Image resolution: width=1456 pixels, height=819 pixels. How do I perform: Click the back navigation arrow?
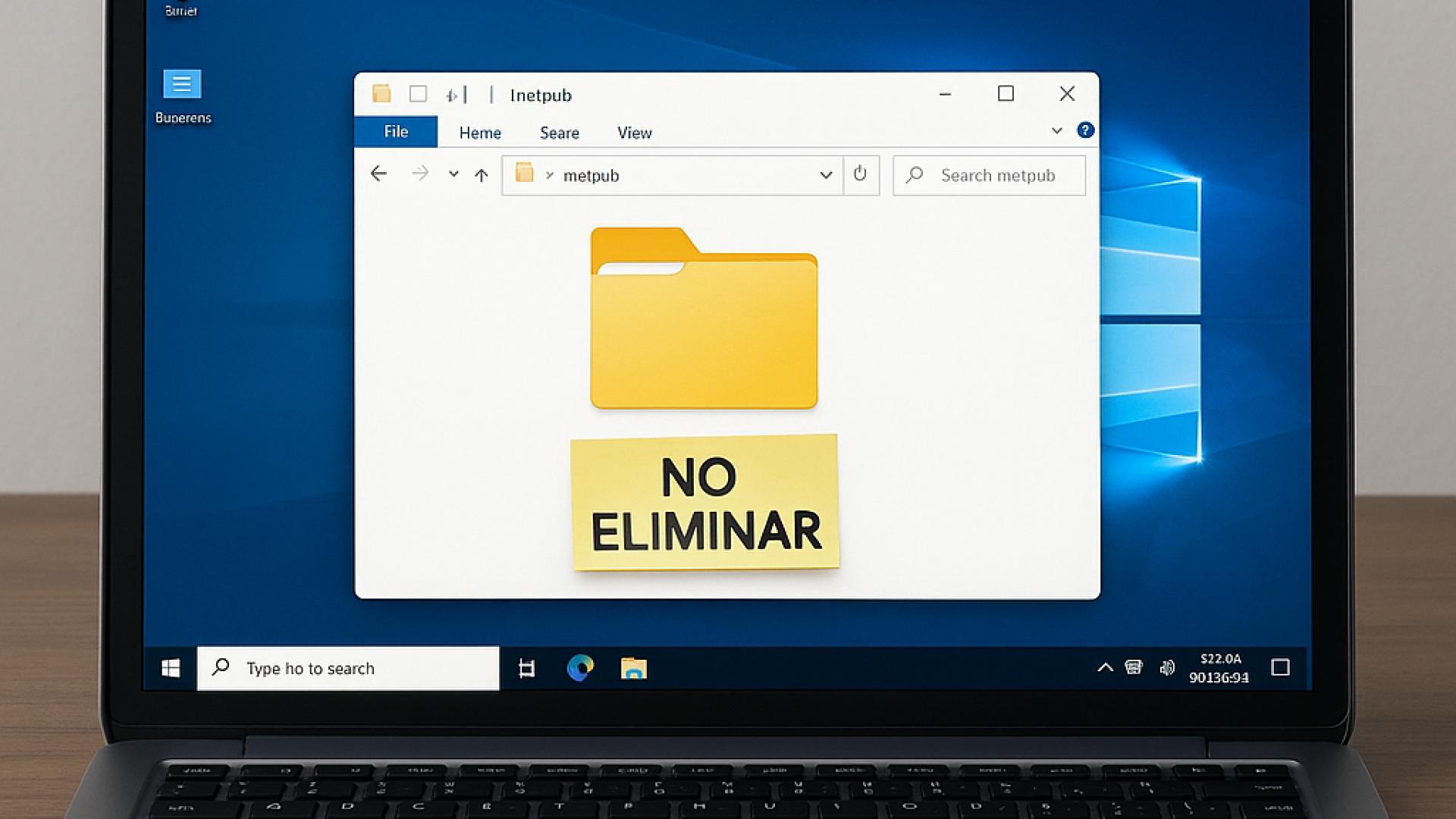[379, 174]
